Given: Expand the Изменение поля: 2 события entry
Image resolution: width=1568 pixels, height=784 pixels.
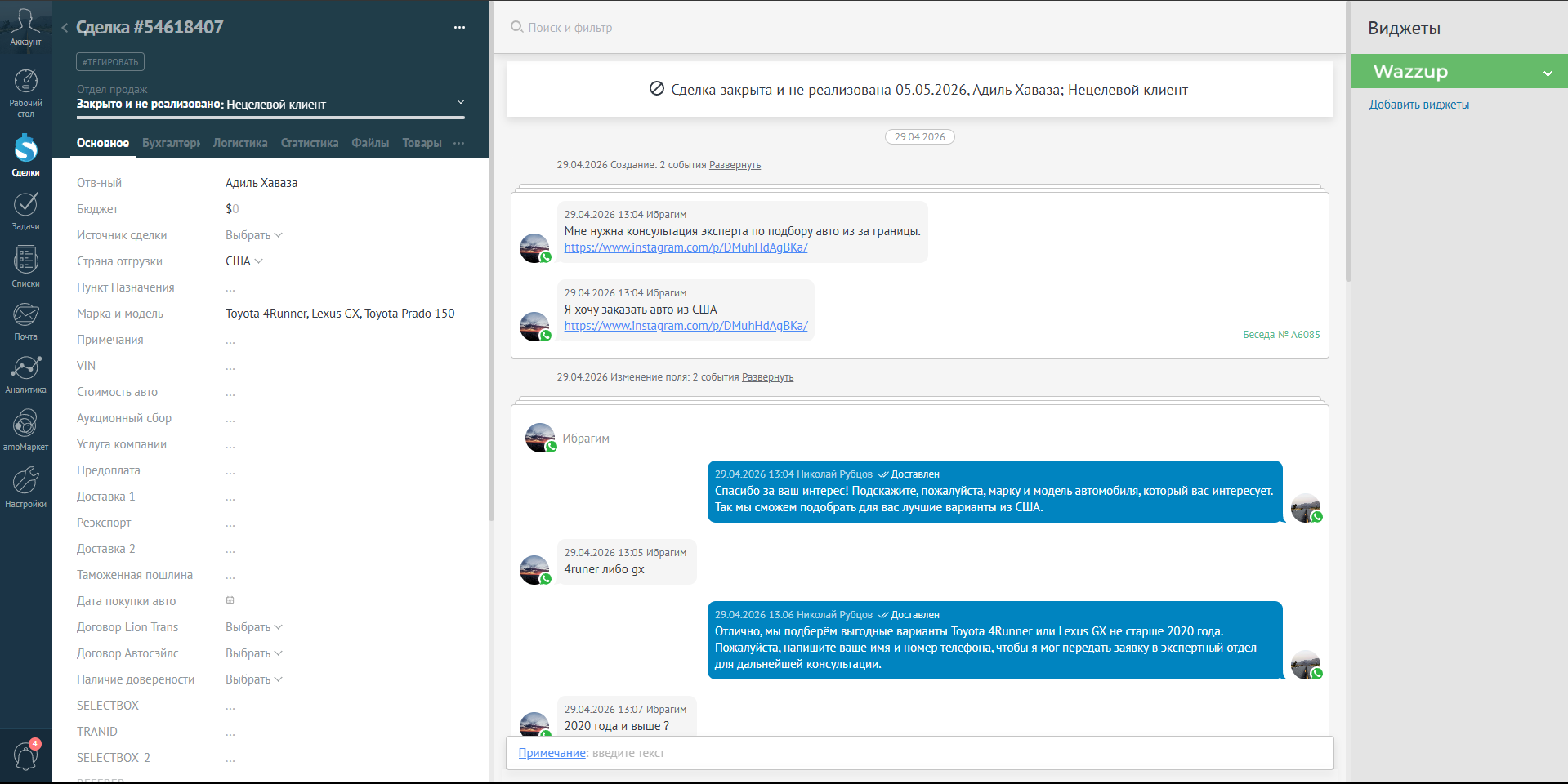Looking at the screenshot, I should (x=767, y=377).
